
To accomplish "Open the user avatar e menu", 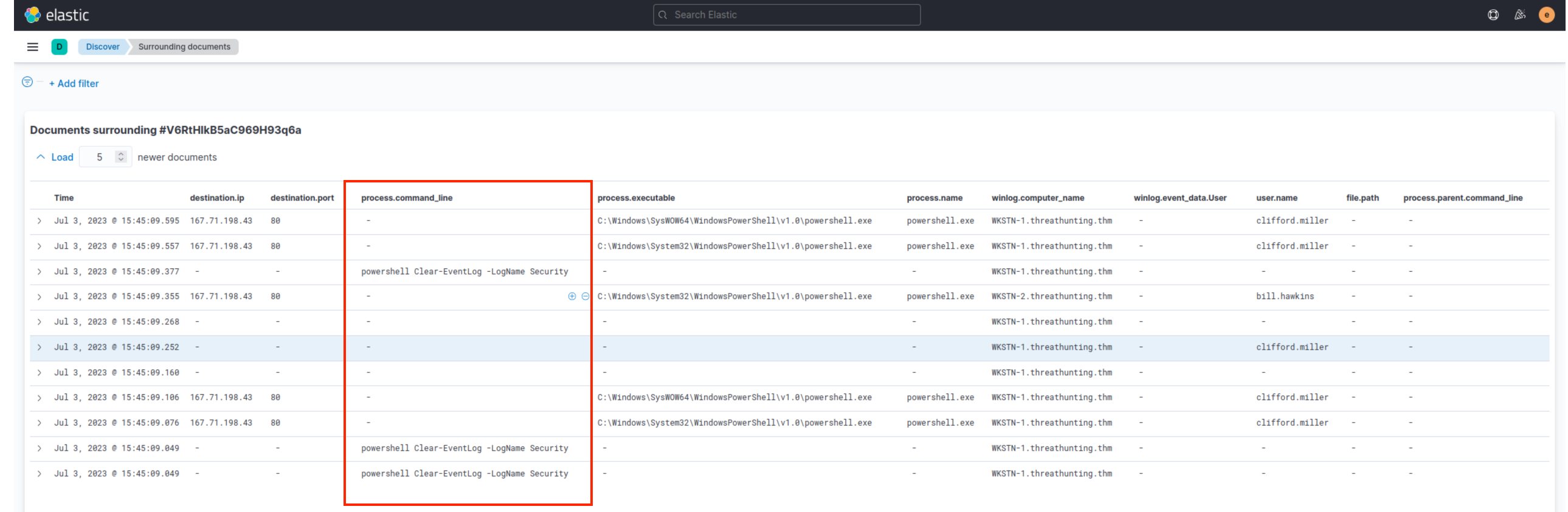I will 1547,15.
